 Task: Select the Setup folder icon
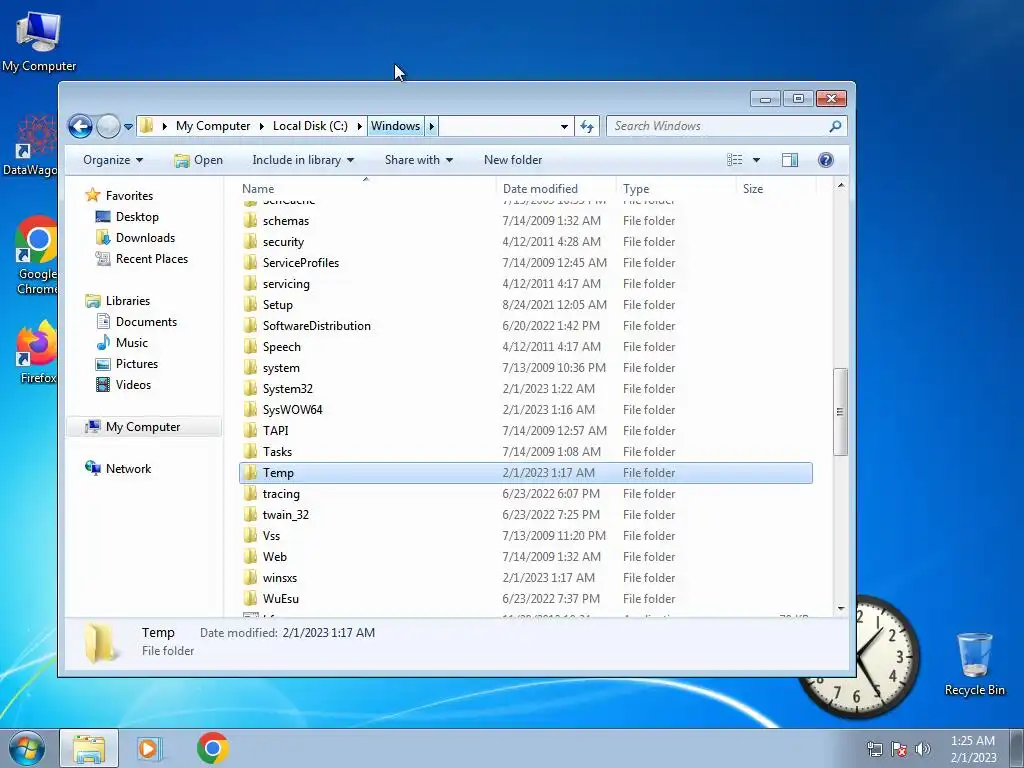(x=250, y=304)
